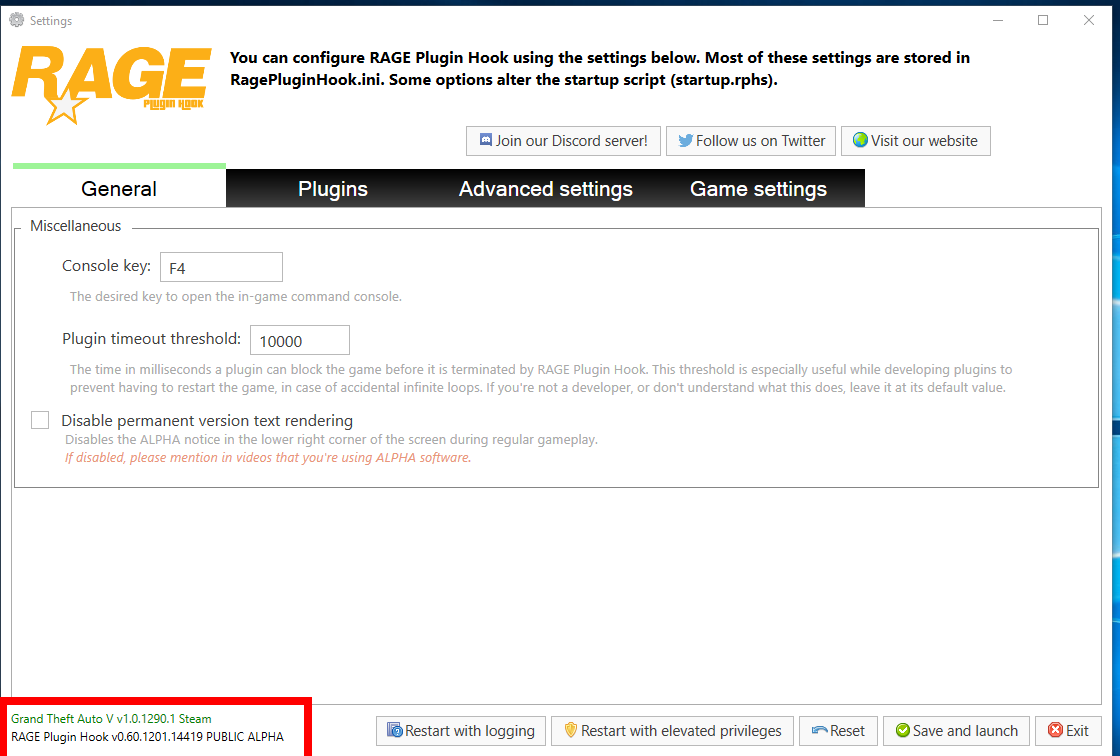Click the Settings gear icon in the title bar
Image resolution: width=1120 pixels, height=756 pixels.
coord(16,20)
